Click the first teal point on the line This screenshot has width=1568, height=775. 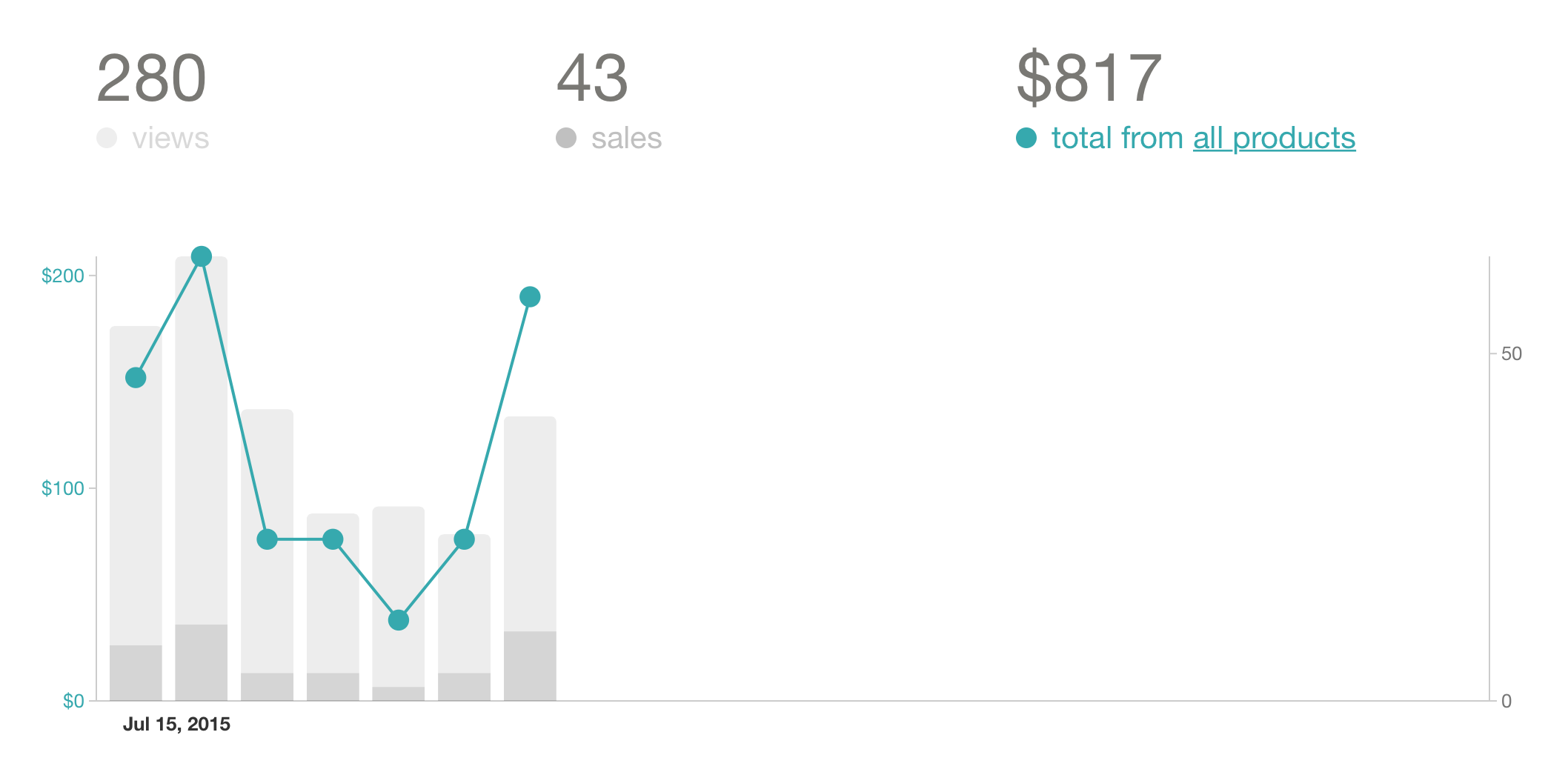136,378
